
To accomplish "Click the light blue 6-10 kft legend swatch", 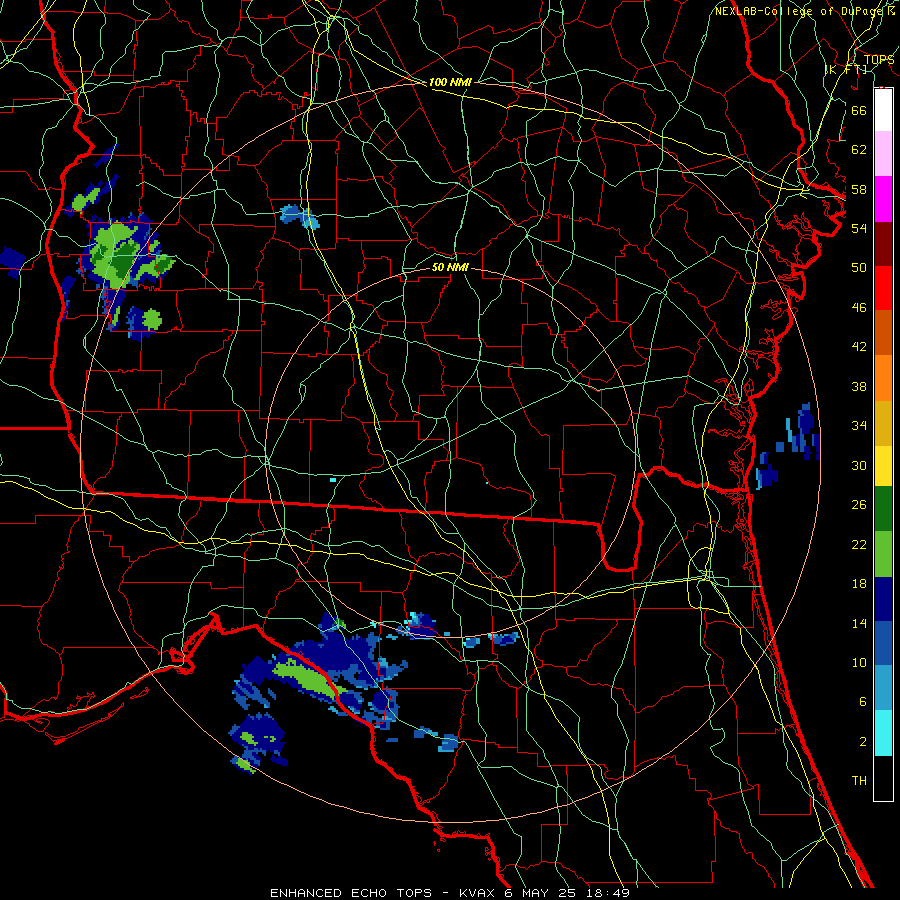I will point(883,688).
